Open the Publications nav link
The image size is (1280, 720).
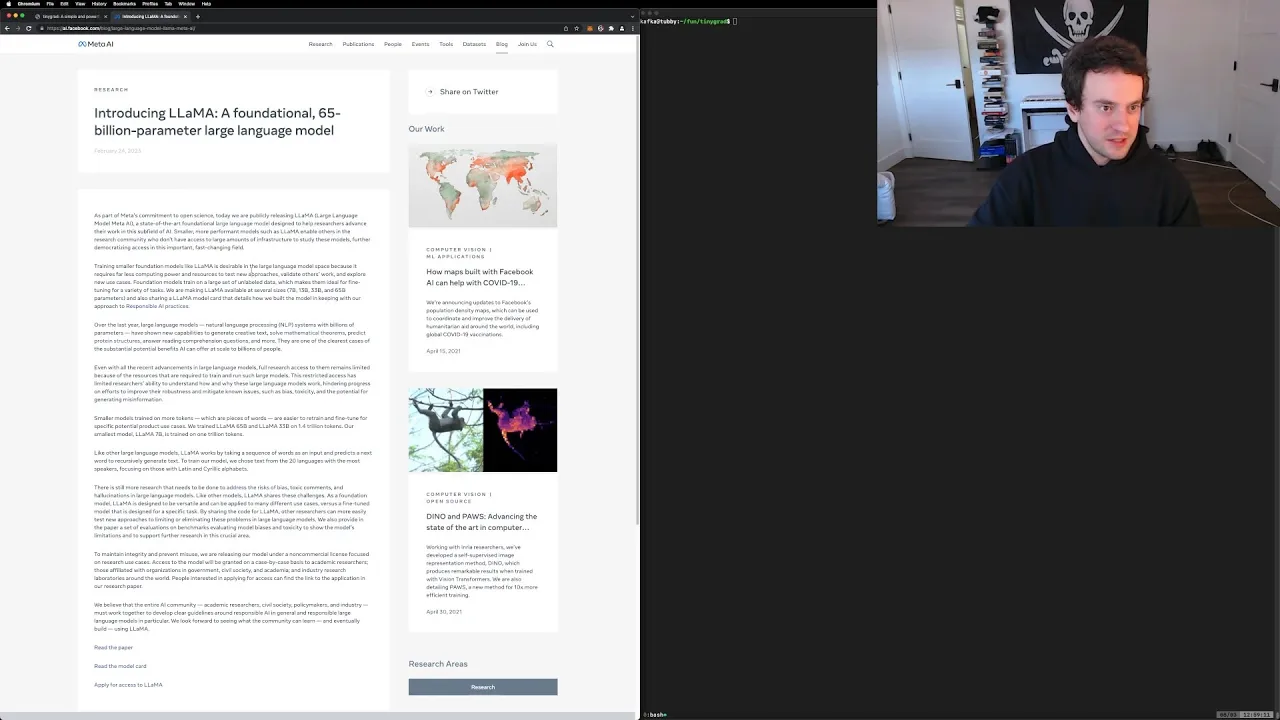pos(358,44)
